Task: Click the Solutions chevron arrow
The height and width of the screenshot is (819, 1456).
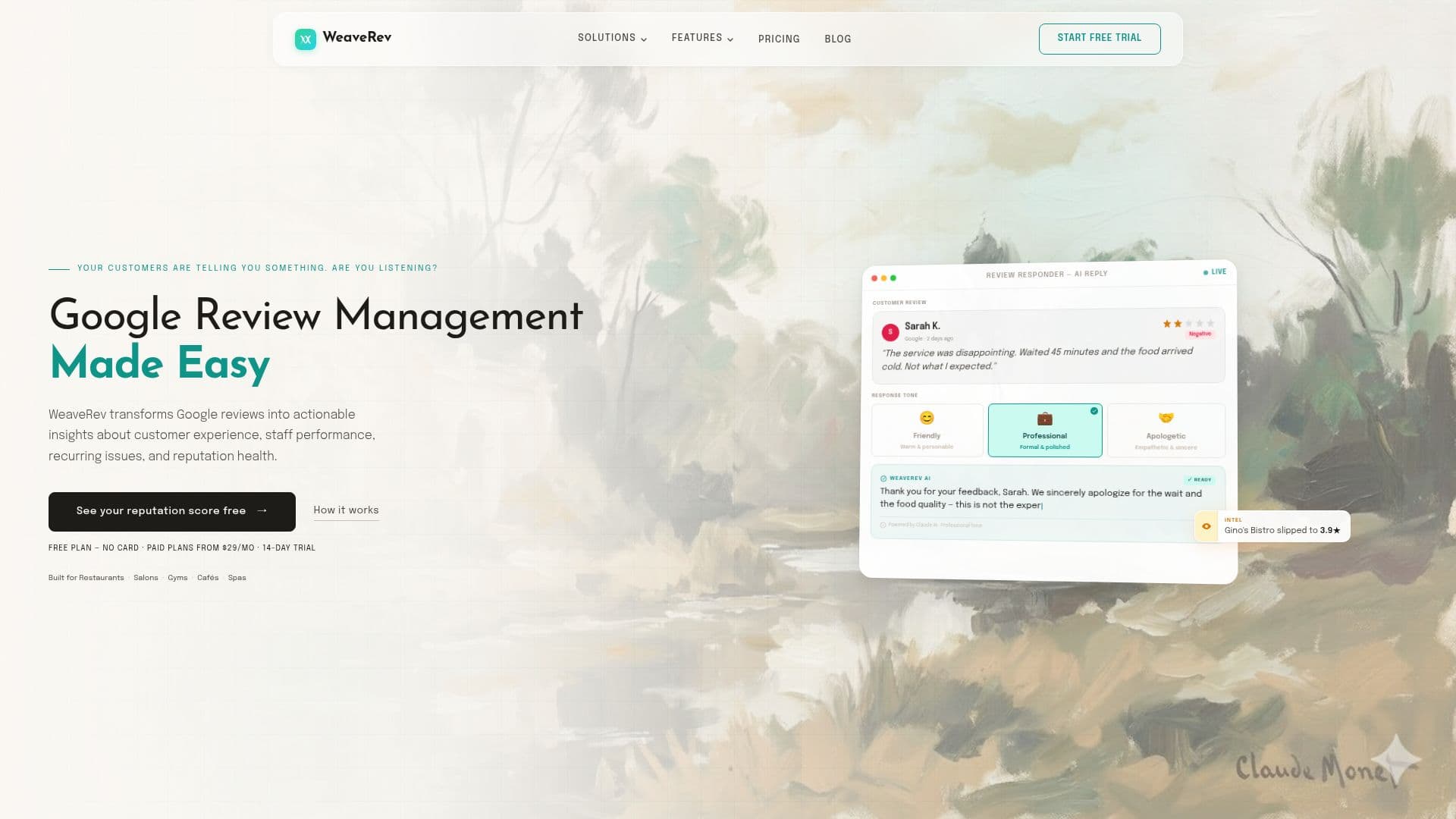Action: pyautogui.click(x=644, y=39)
